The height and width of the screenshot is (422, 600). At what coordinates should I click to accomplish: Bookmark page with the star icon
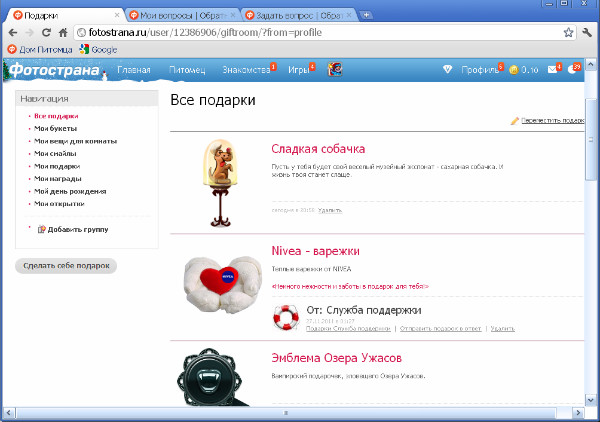pyautogui.click(x=568, y=33)
